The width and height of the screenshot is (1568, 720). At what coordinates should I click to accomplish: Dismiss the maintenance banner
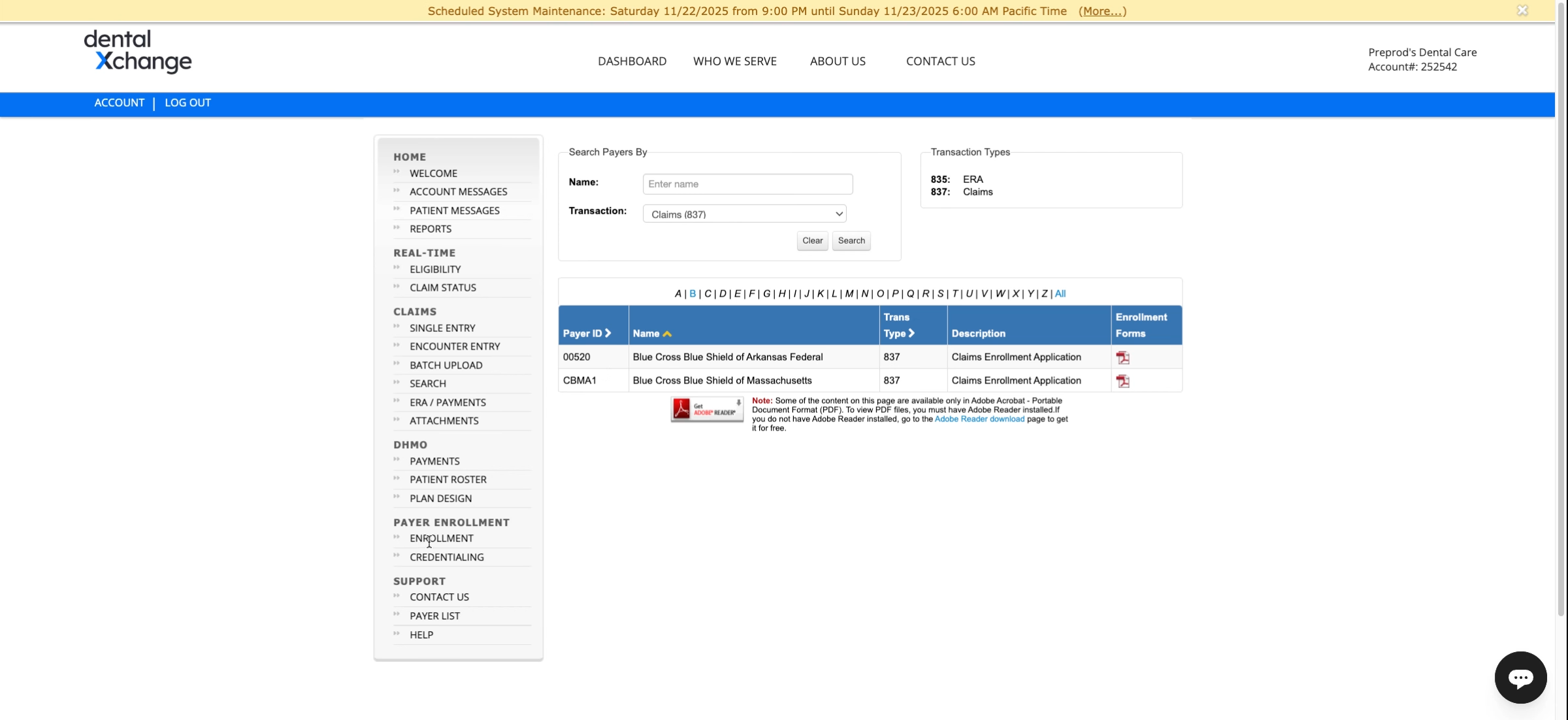(1522, 10)
